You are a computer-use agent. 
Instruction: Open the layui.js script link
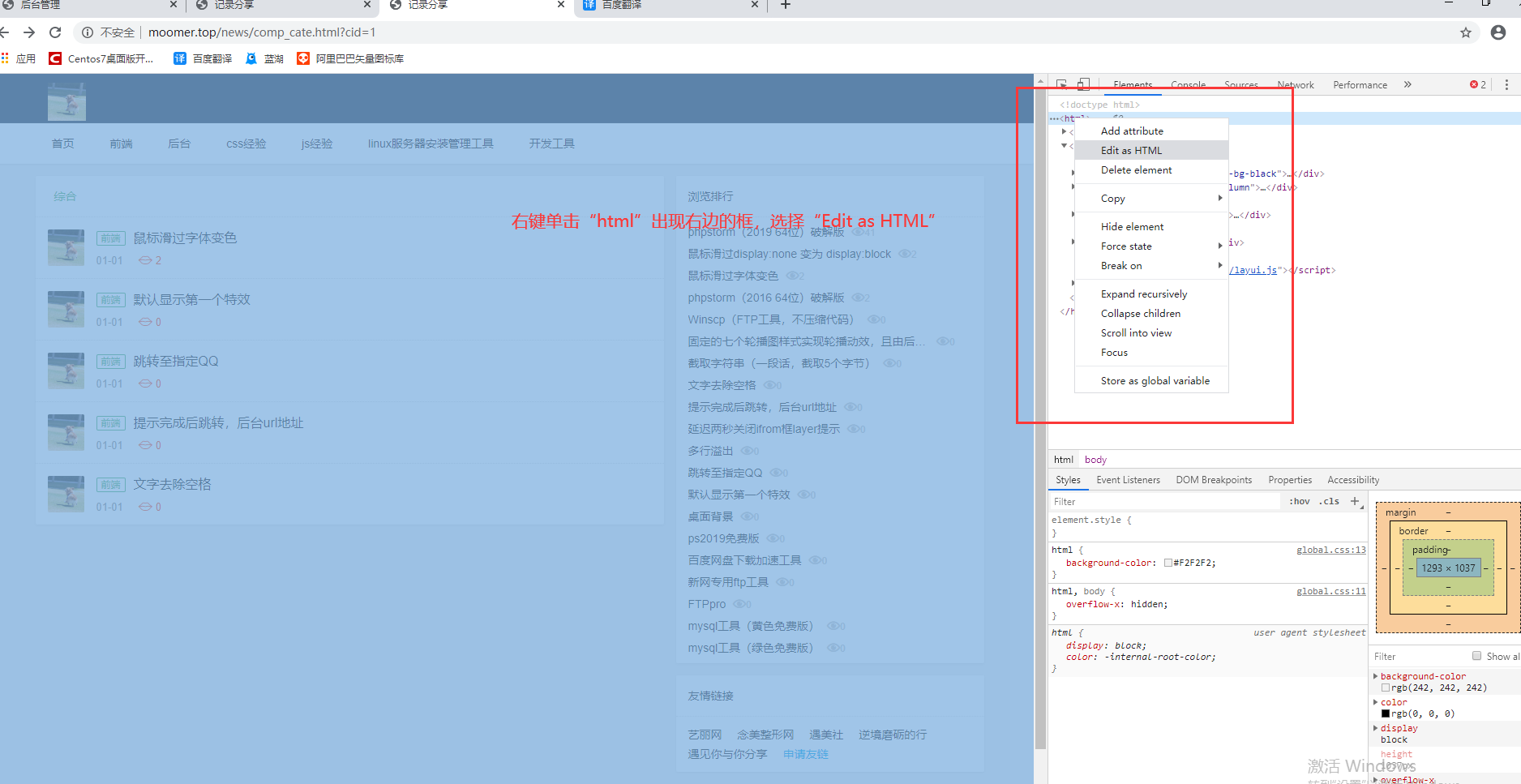(x=1253, y=270)
